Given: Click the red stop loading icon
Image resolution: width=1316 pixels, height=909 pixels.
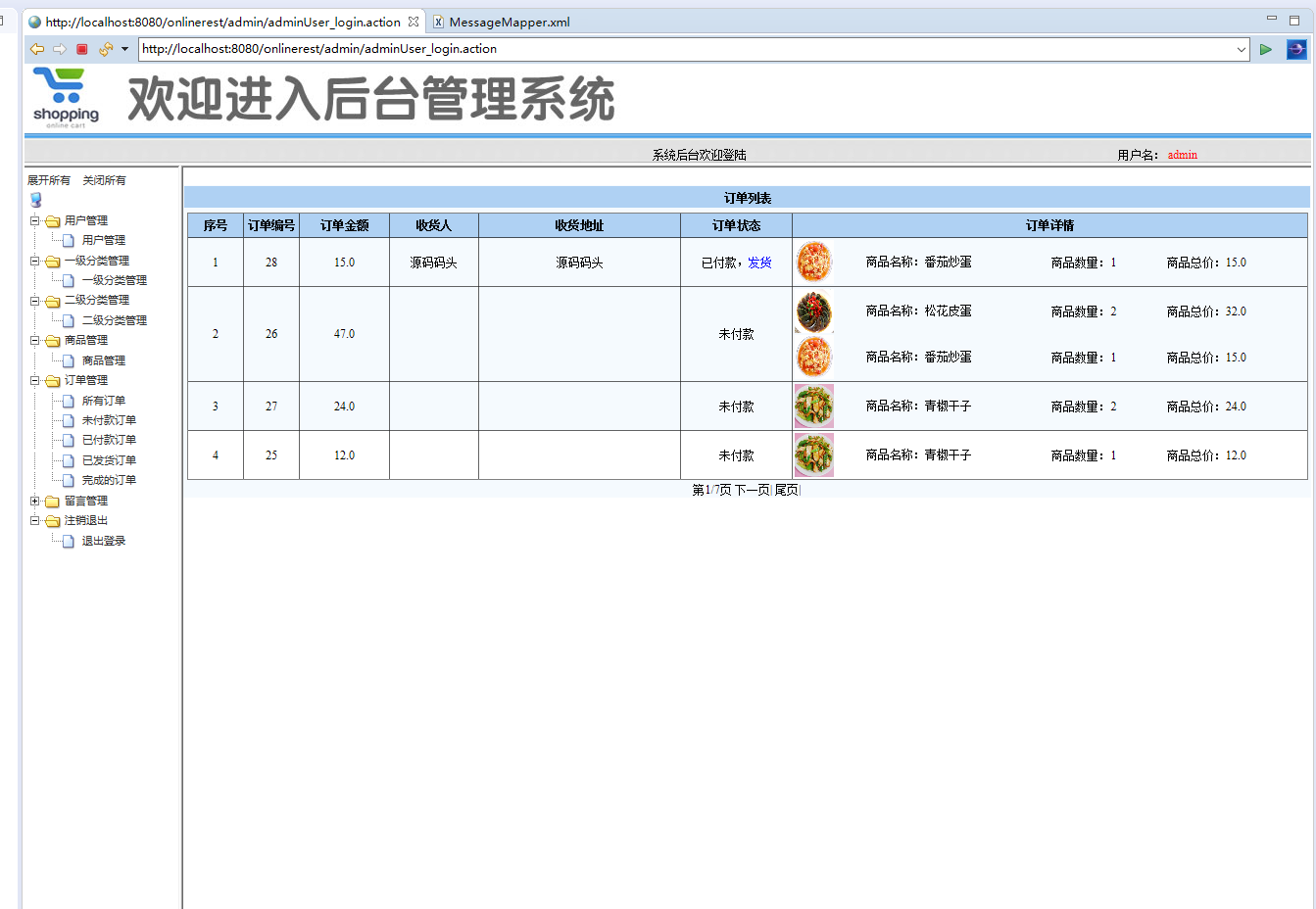Looking at the screenshot, I should pos(81,49).
